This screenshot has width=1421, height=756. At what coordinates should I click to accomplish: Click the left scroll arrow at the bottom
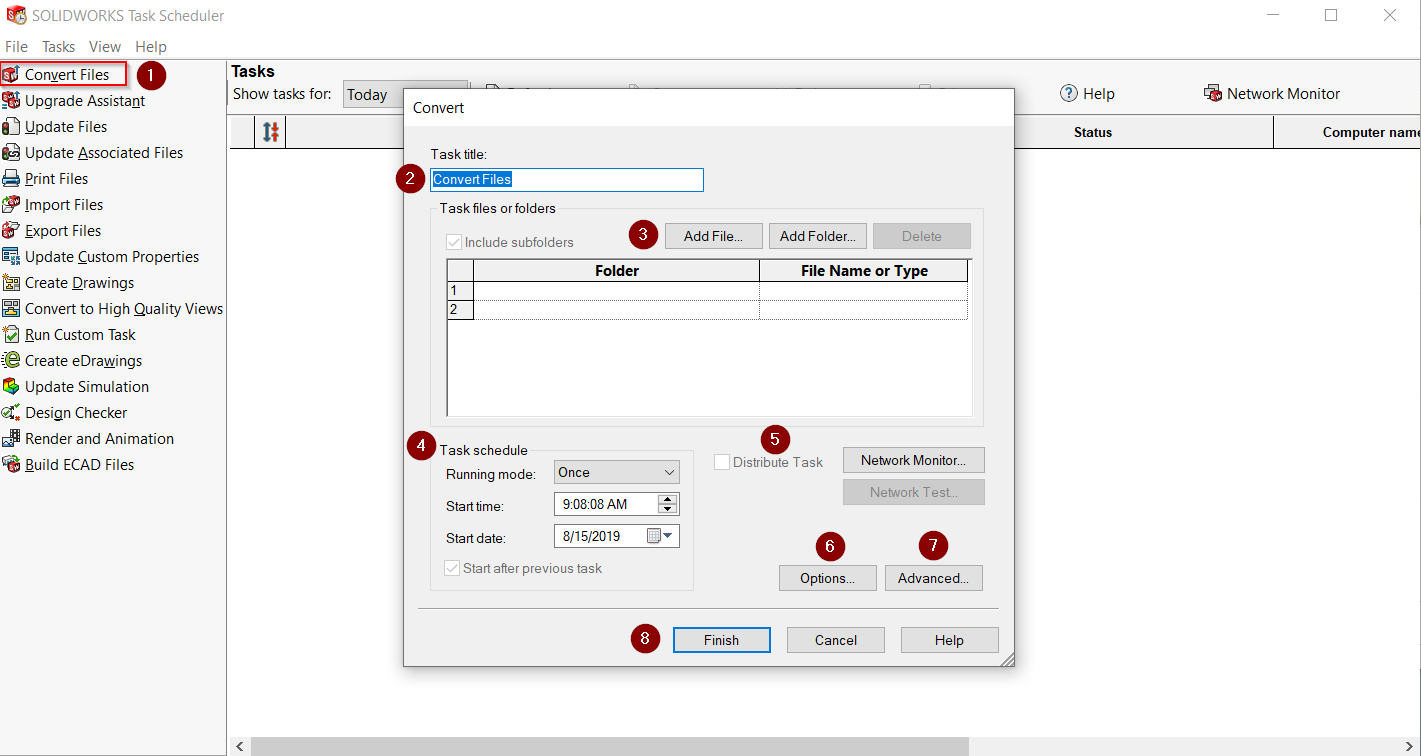click(239, 746)
